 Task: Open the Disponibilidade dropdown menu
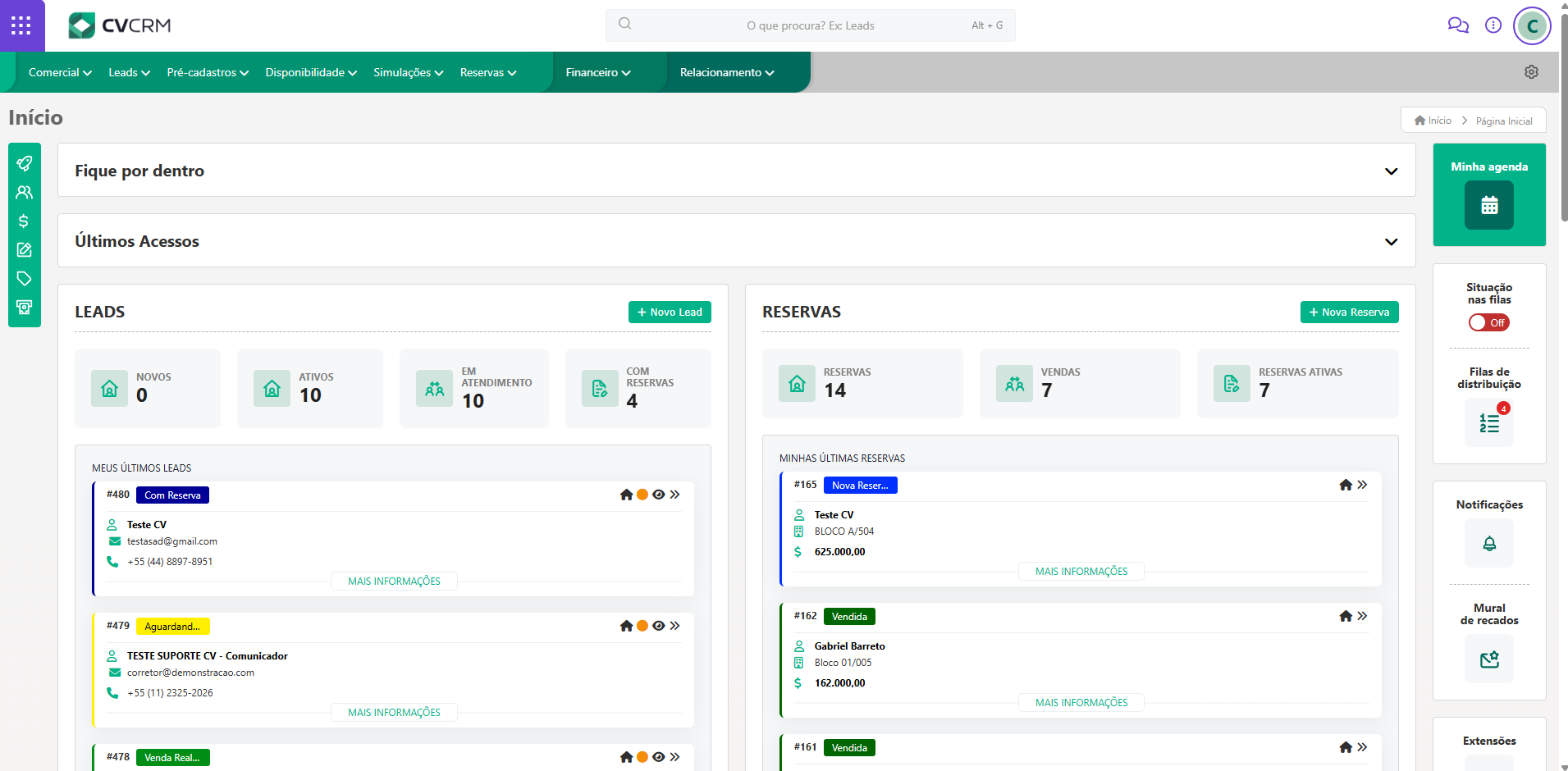click(x=311, y=72)
